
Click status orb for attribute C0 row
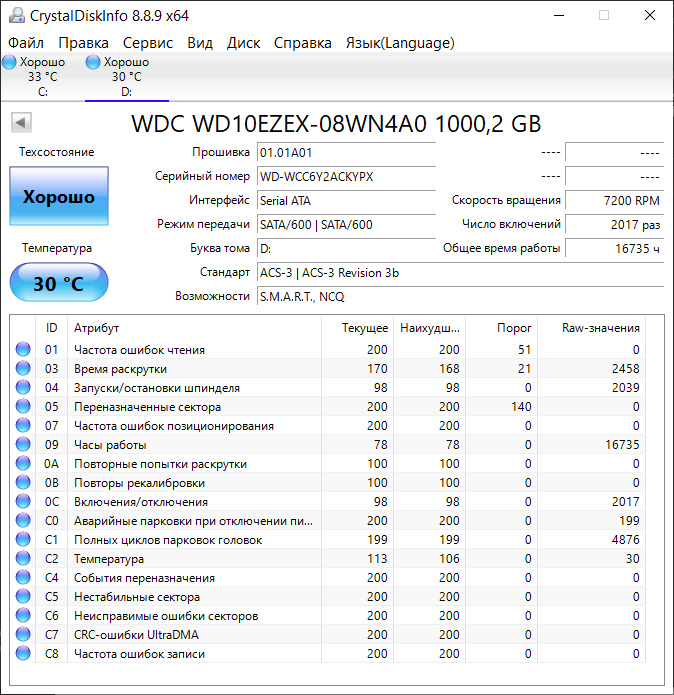(x=23, y=520)
